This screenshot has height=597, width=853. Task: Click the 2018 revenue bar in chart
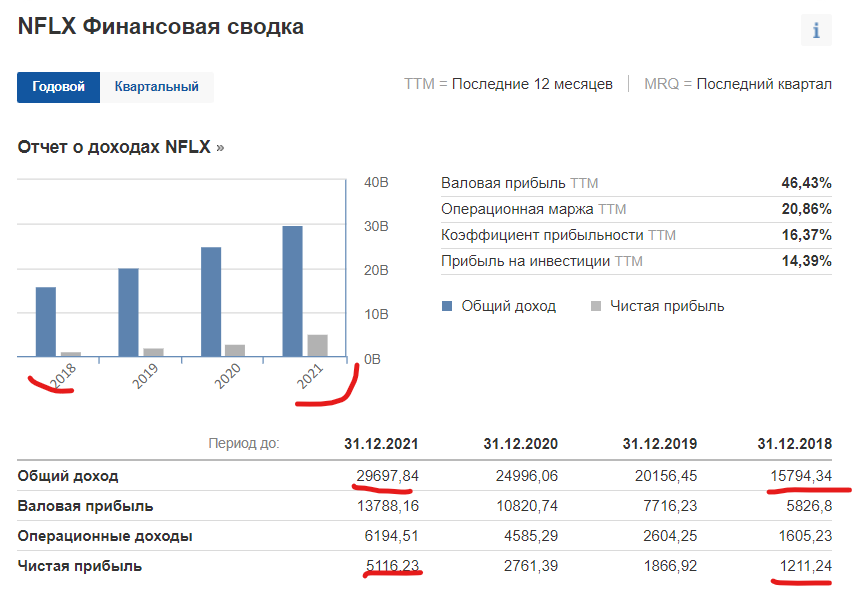46,322
